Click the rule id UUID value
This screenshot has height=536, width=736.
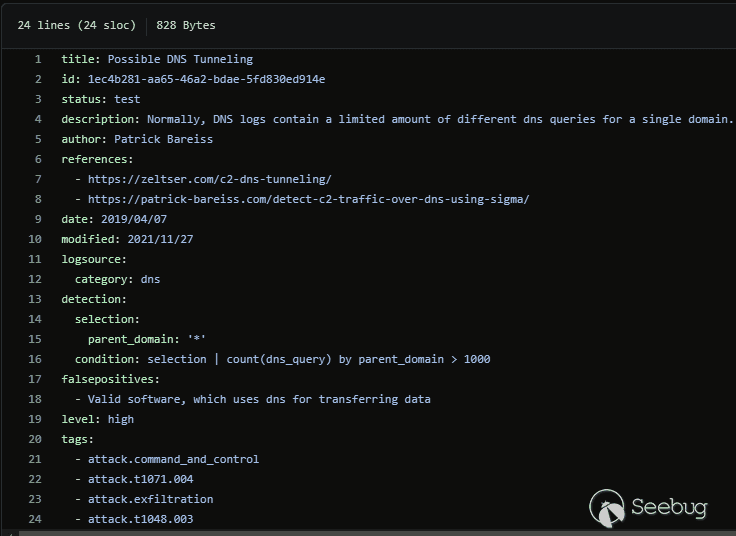click(x=206, y=79)
